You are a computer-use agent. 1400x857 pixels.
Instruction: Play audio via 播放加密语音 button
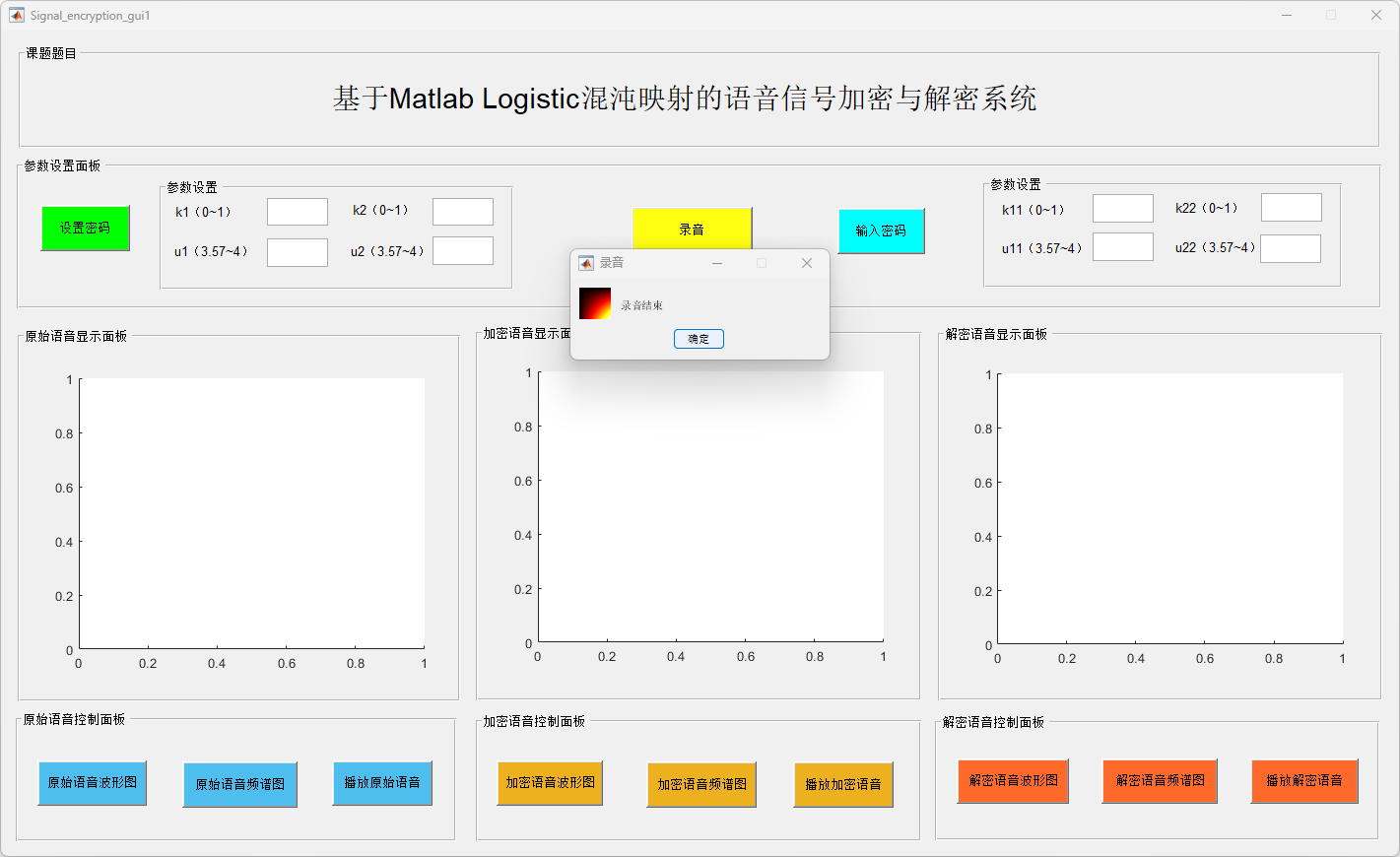[843, 785]
